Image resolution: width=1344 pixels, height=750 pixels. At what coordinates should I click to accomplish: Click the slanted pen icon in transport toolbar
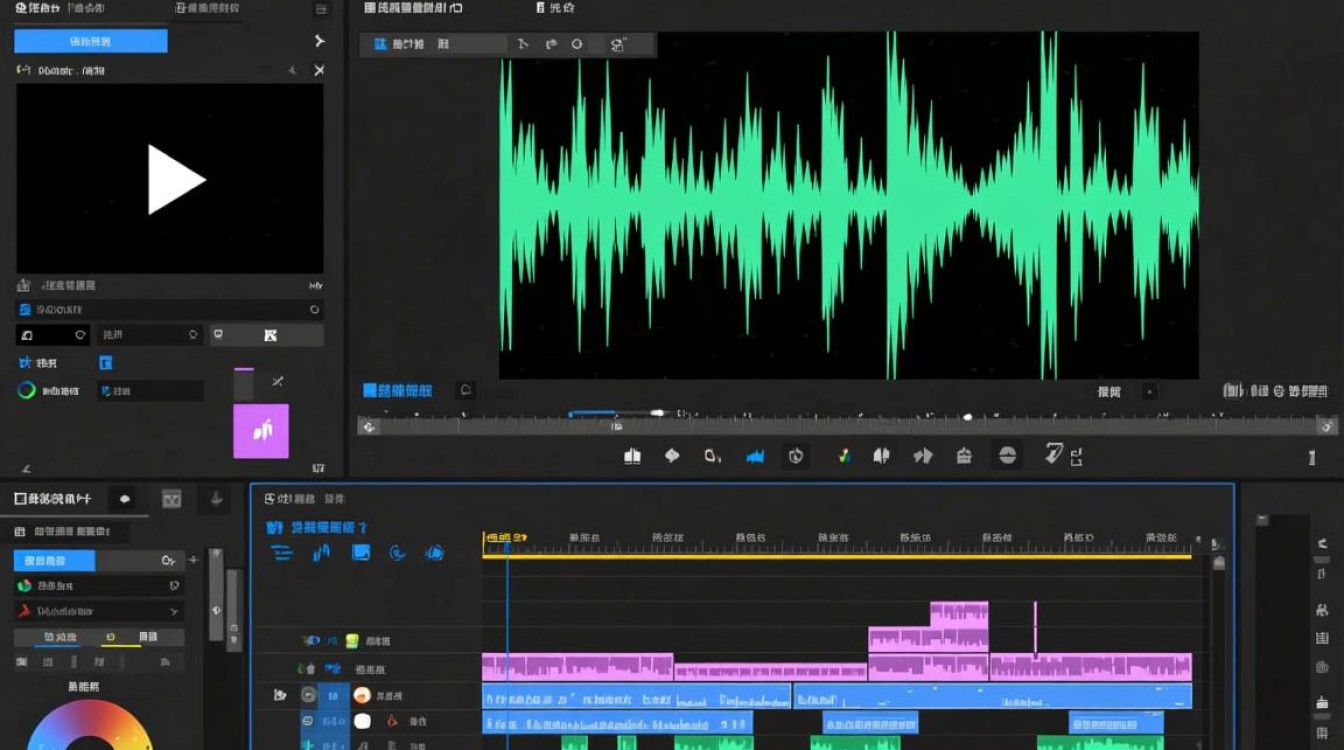coord(1054,454)
